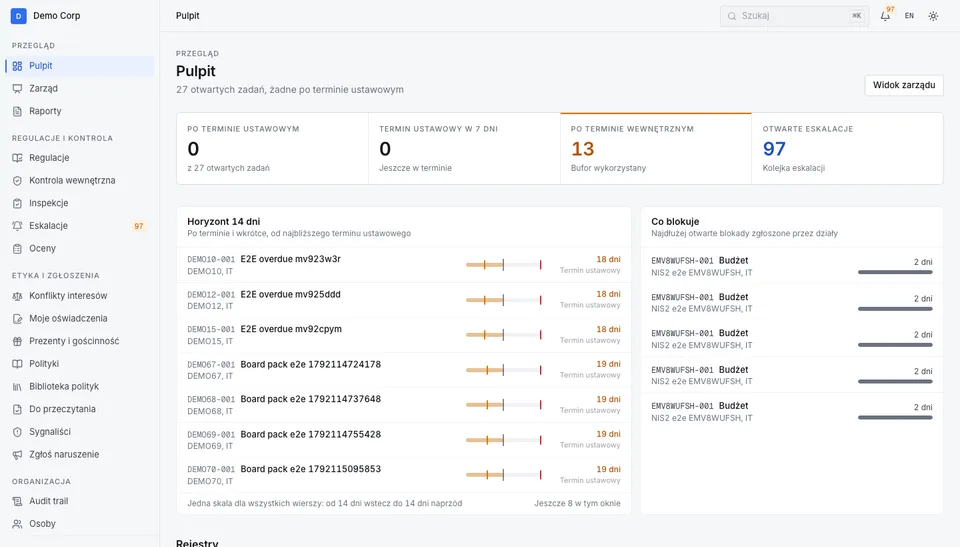
Task: Click the Zarząd sidebar icon
Action: tap(17, 89)
